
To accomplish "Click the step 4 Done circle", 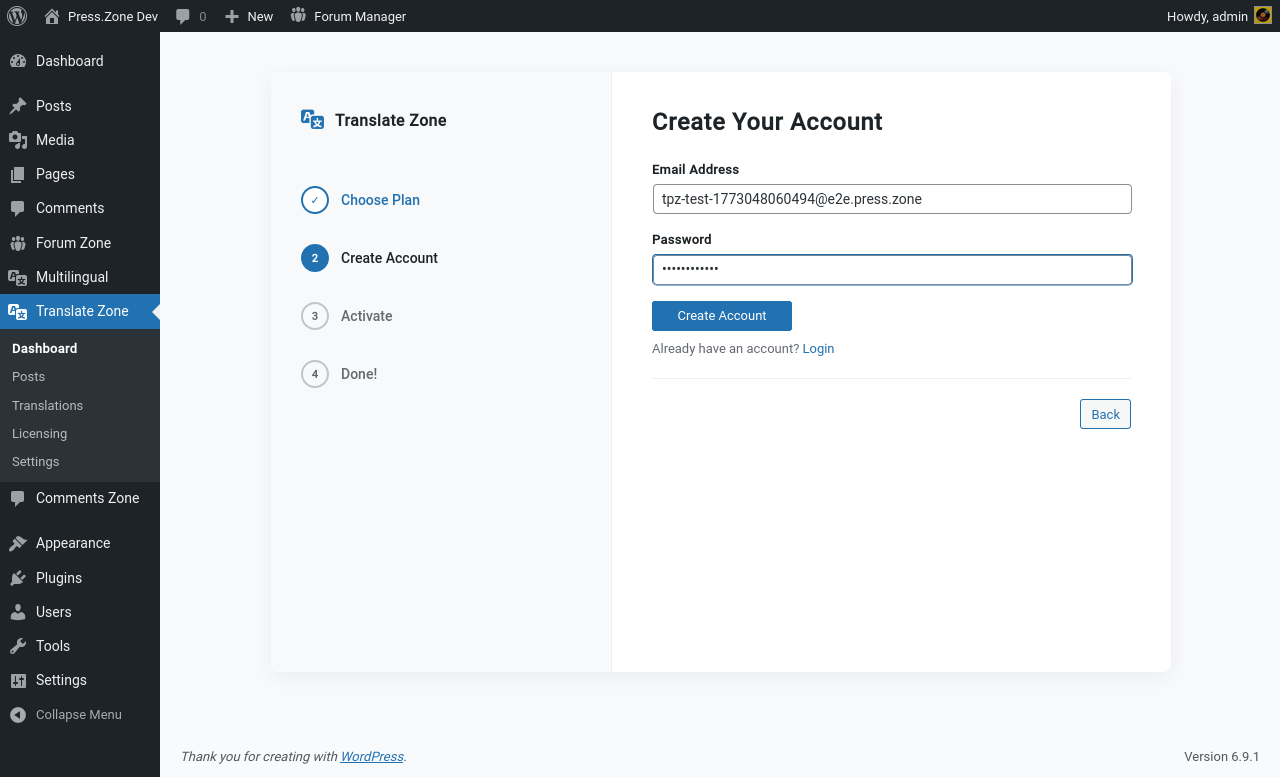I will [x=315, y=374].
